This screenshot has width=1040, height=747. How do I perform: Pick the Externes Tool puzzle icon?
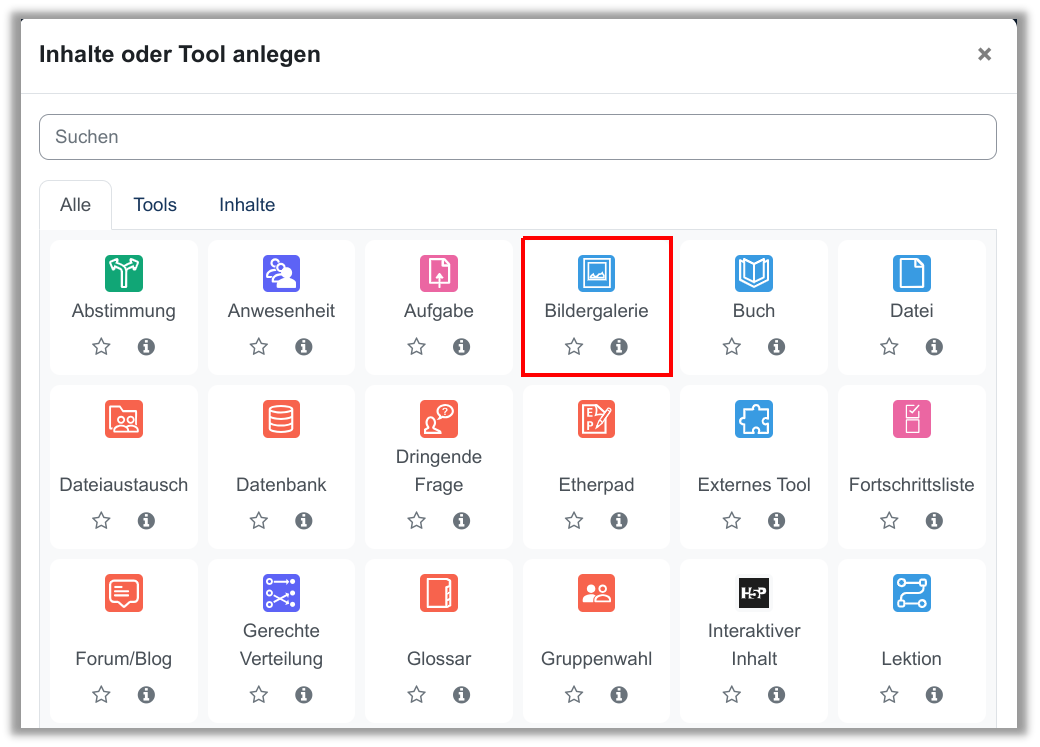(x=754, y=419)
